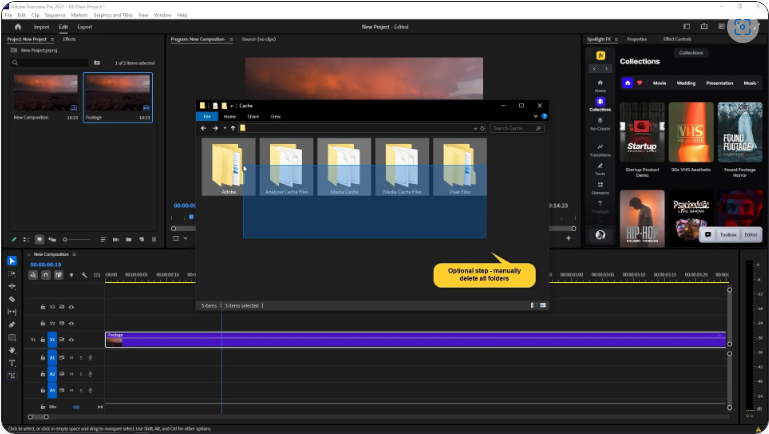Open timeline display settings wrench
The height and width of the screenshot is (434, 769).
[84, 275]
